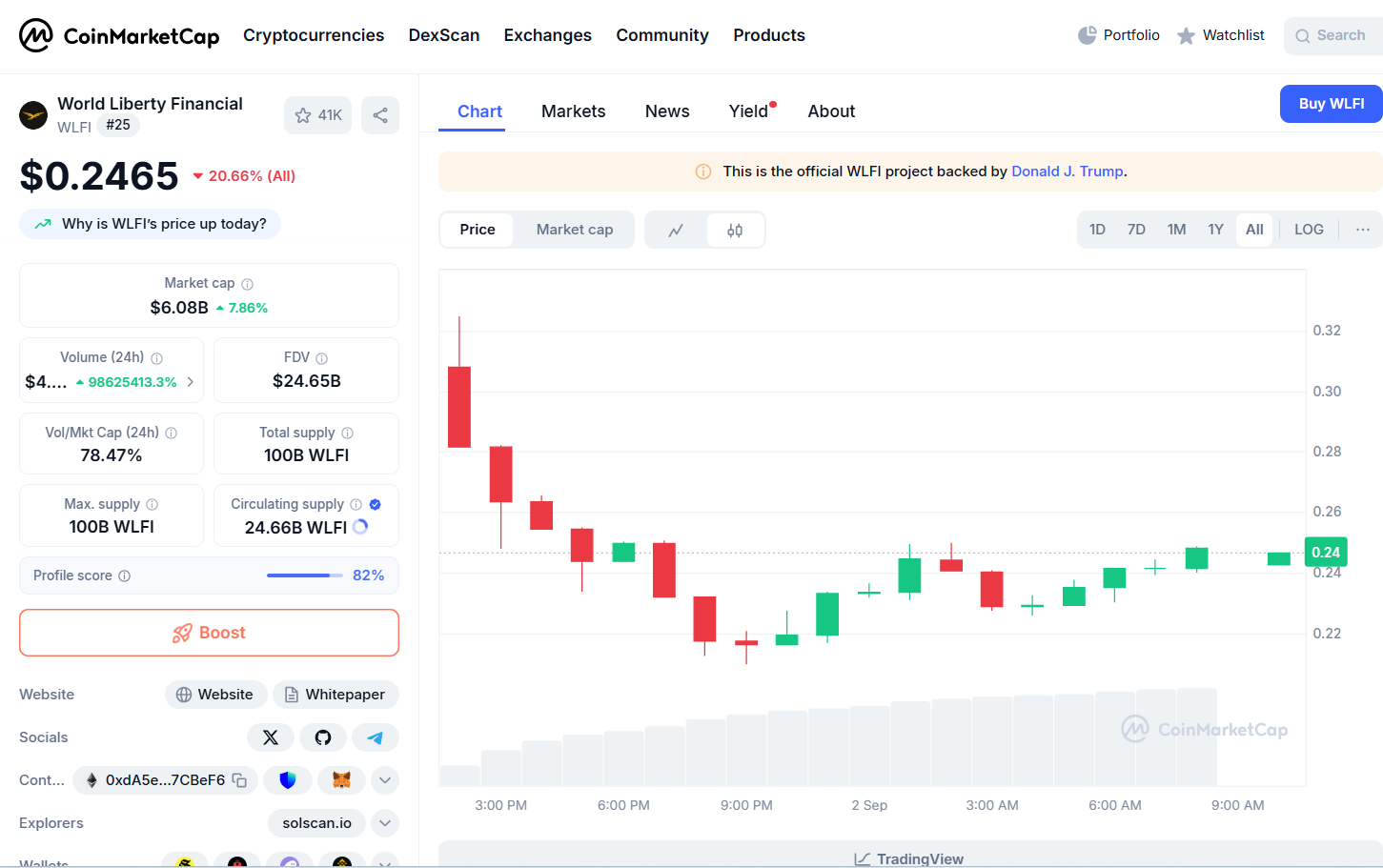Click the share icon beside the watchlist count

point(380,115)
